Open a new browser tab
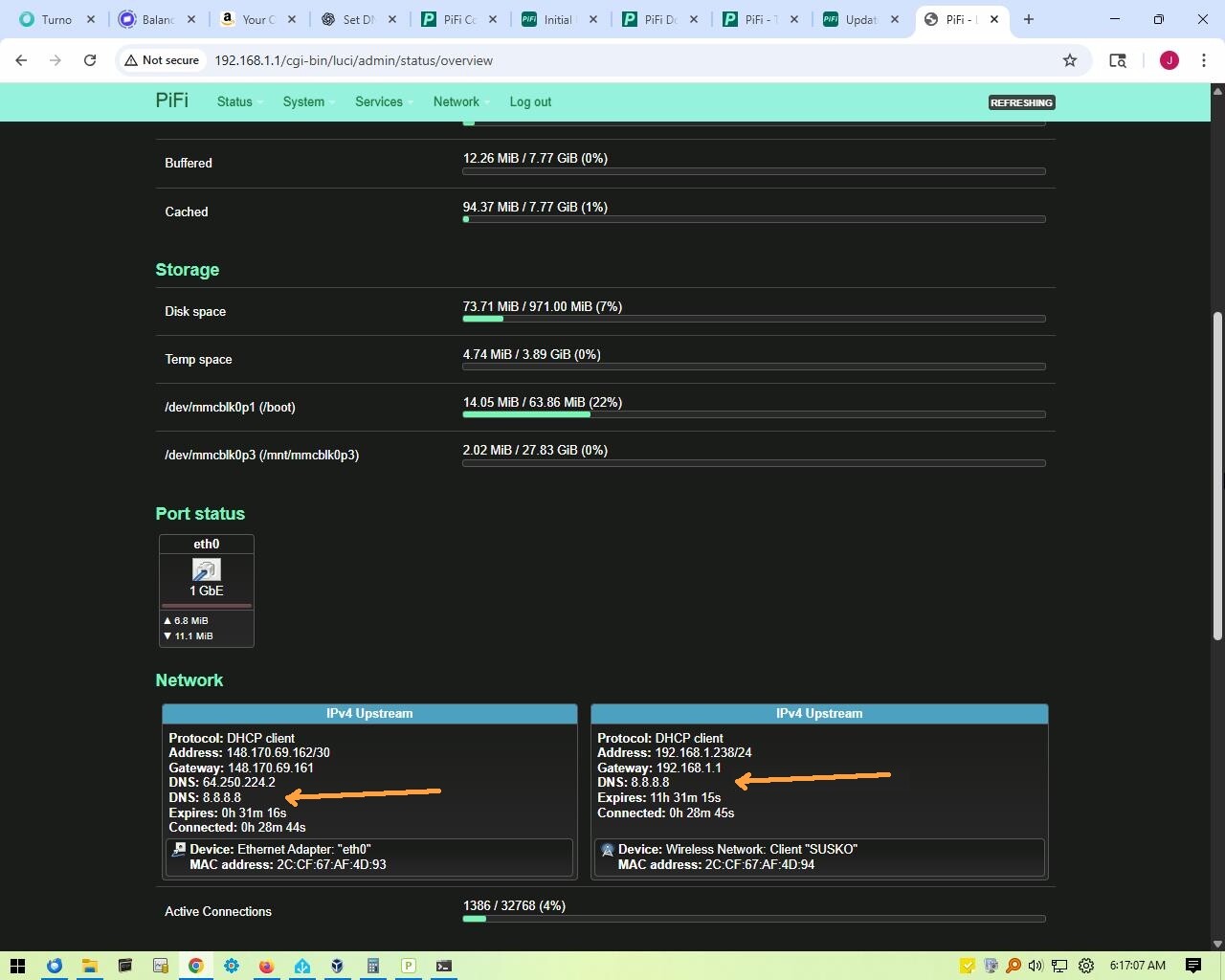 pyautogui.click(x=1029, y=19)
